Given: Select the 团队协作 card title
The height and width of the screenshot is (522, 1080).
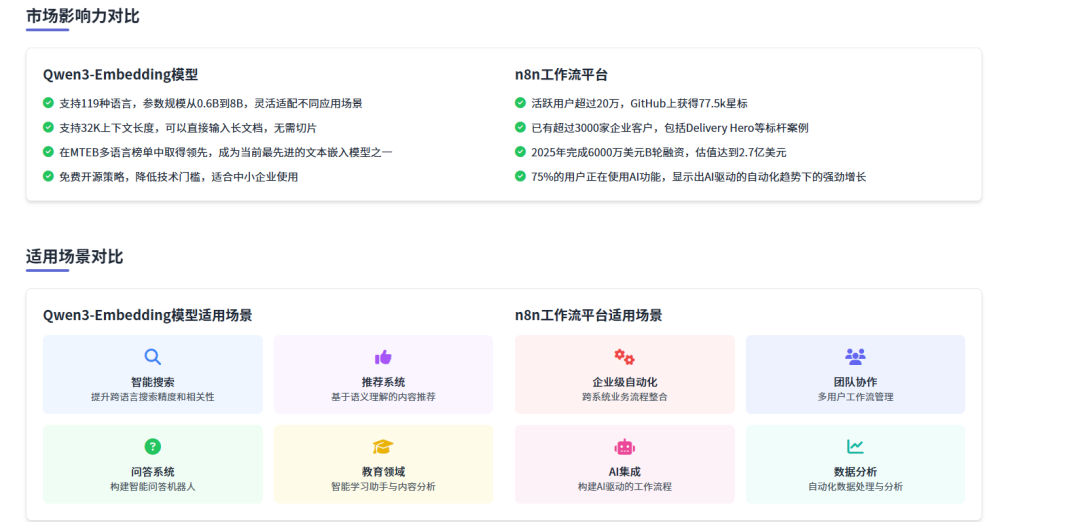Looking at the screenshot, I should (x=855, y=382).
